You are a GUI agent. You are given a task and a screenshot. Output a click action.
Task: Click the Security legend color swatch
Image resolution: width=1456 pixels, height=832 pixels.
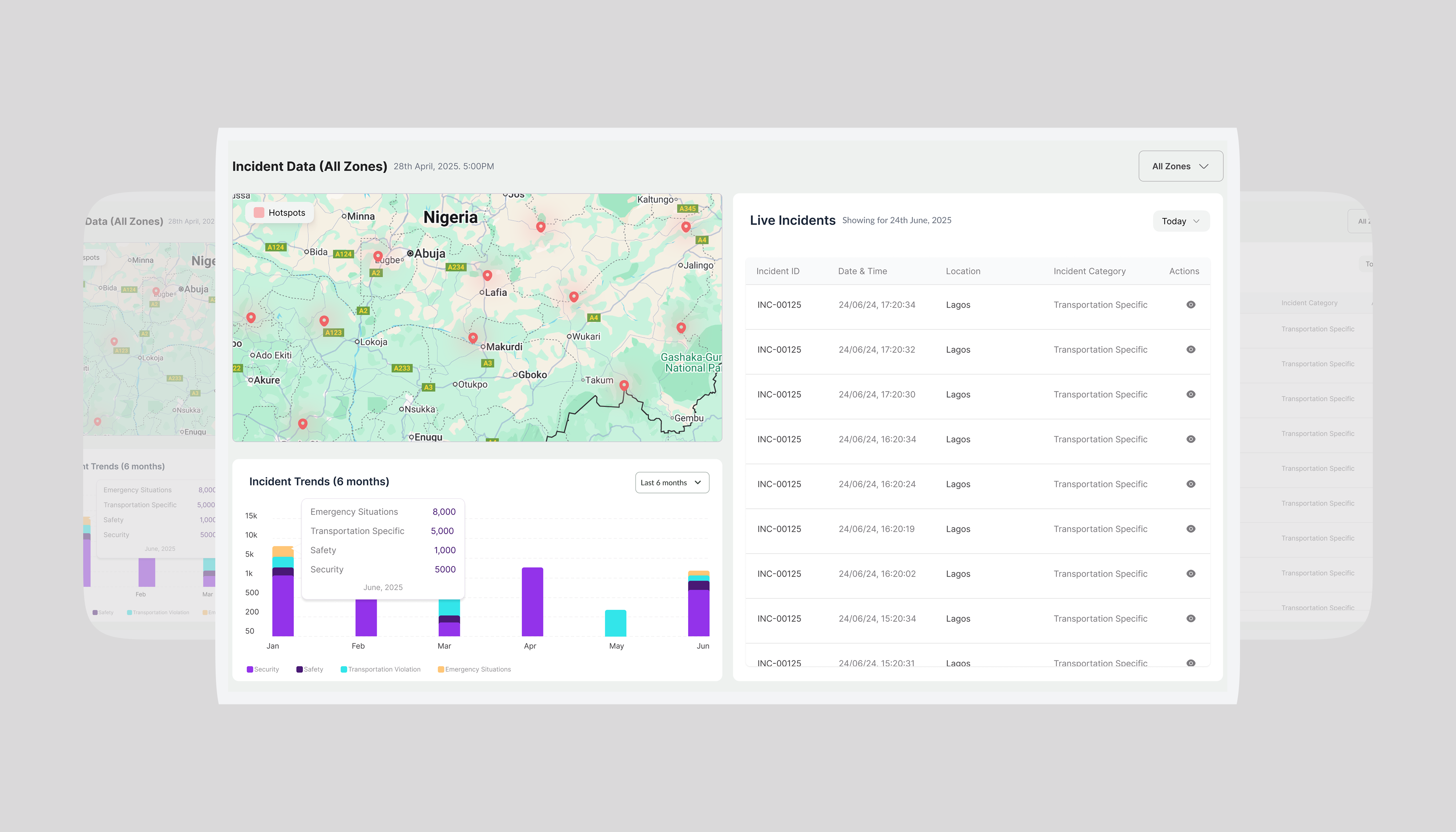[x=250, y=670]
